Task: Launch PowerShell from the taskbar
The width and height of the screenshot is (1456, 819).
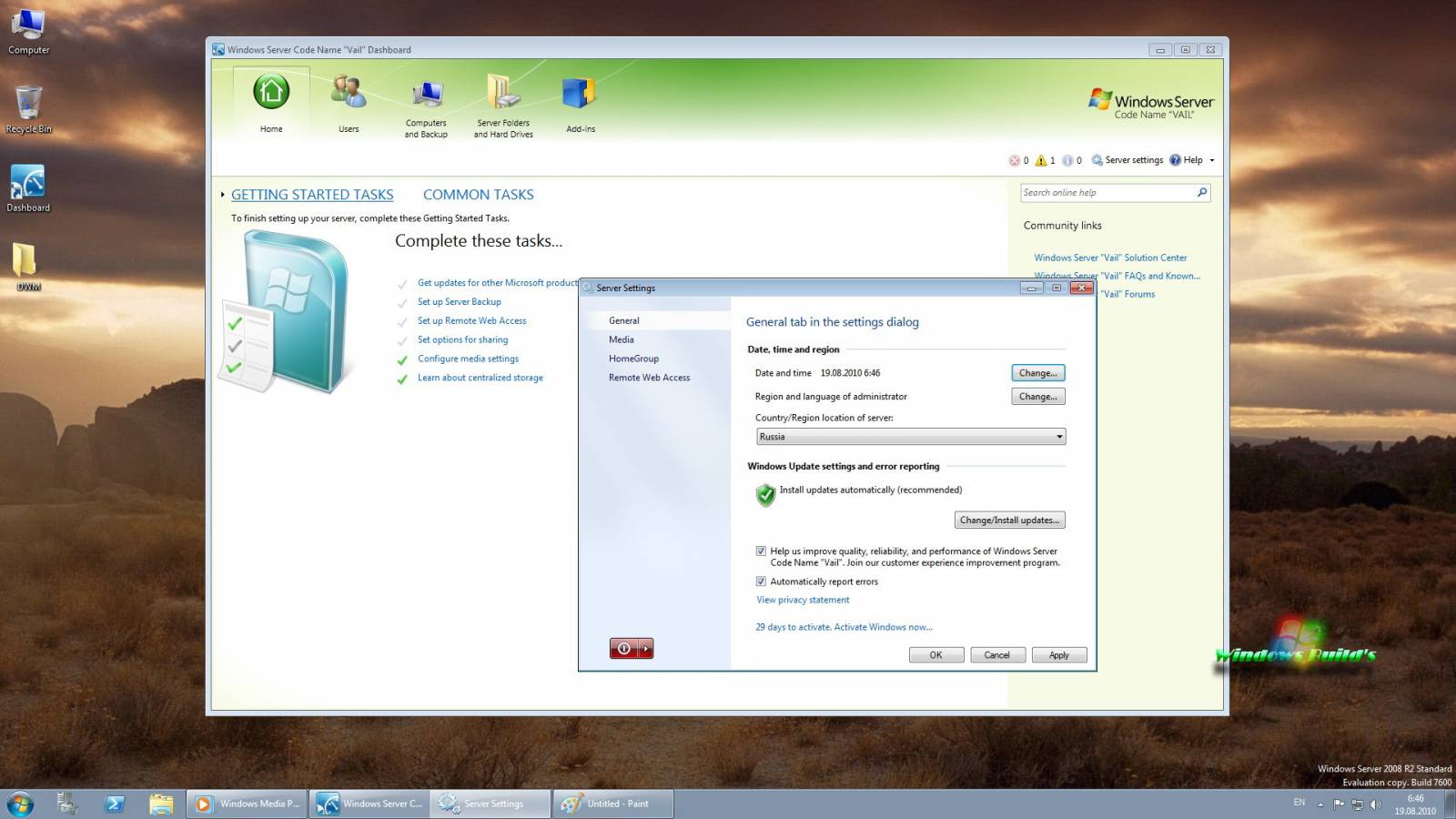Action: [115, 804]
